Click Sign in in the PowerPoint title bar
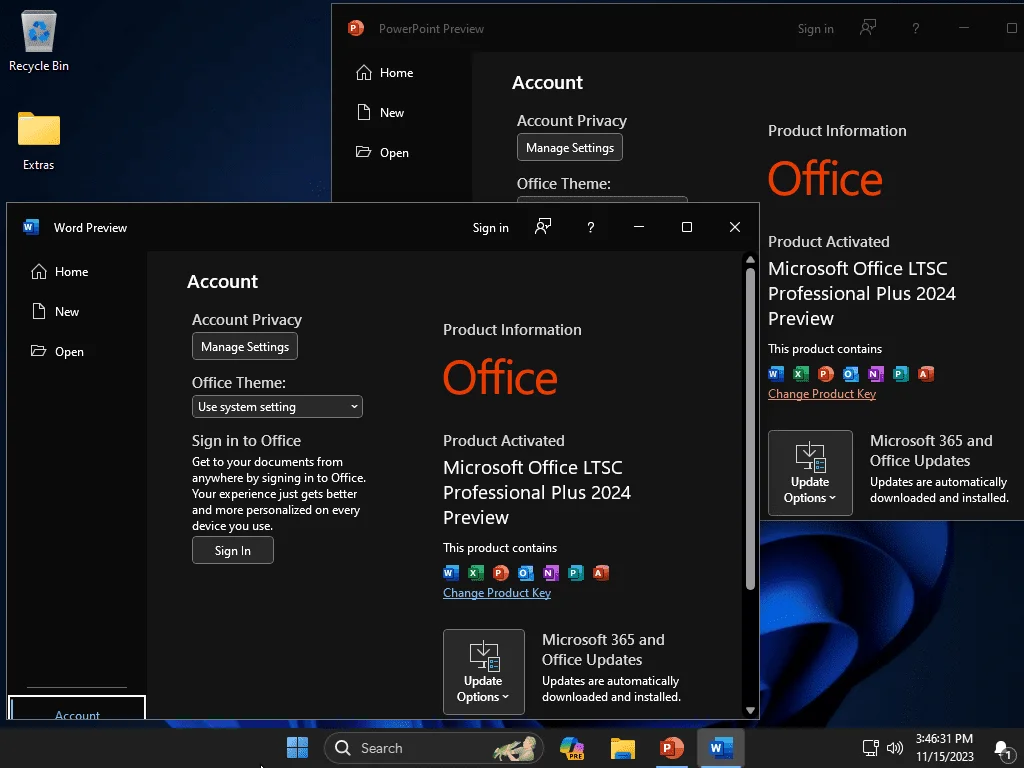The image size is (1024, 768). point(815,29)
